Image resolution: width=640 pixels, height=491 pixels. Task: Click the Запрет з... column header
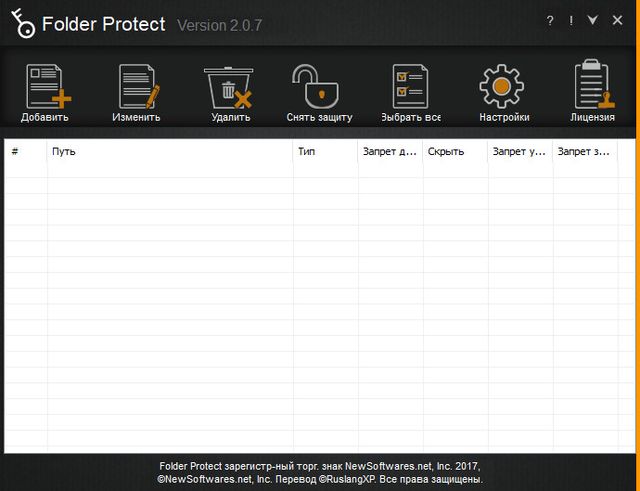tap(585, 151)
